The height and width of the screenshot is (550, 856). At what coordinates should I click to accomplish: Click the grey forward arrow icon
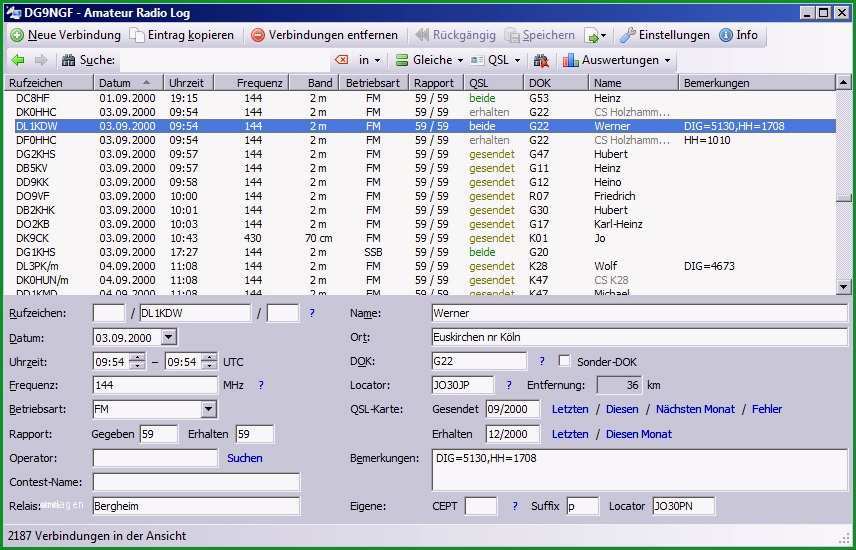tap(41, 60)
